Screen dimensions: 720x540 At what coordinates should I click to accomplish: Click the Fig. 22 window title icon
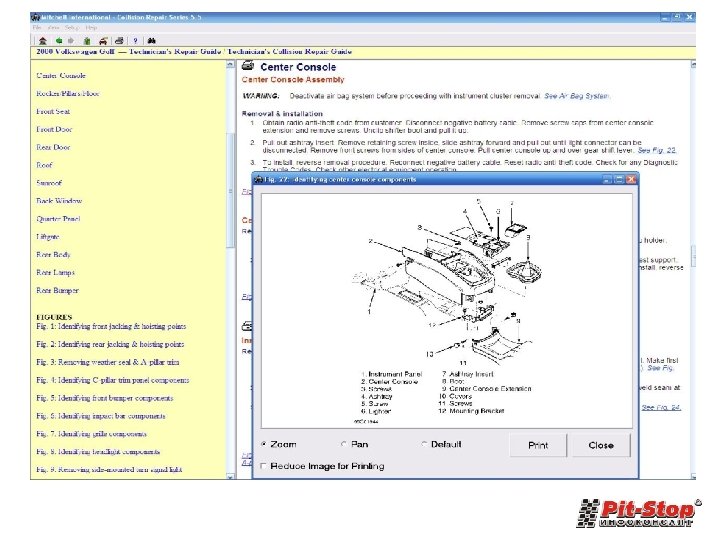point(259,179)
